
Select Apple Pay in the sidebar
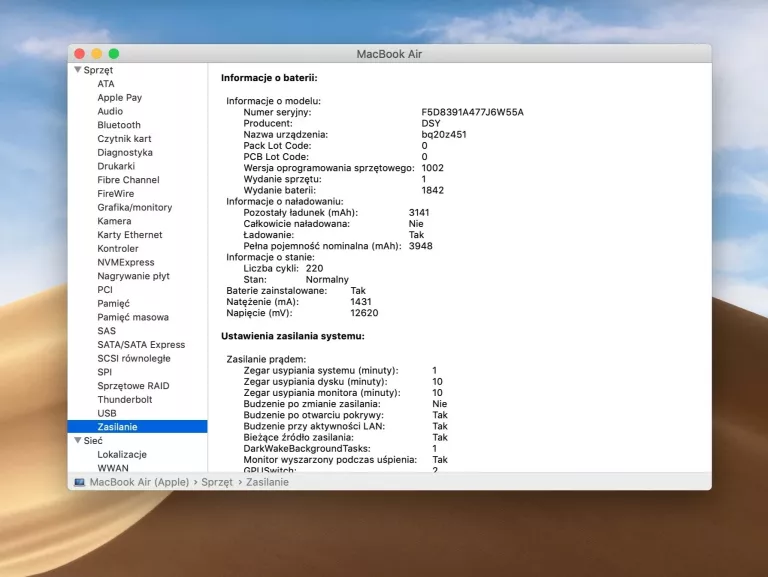120,97
